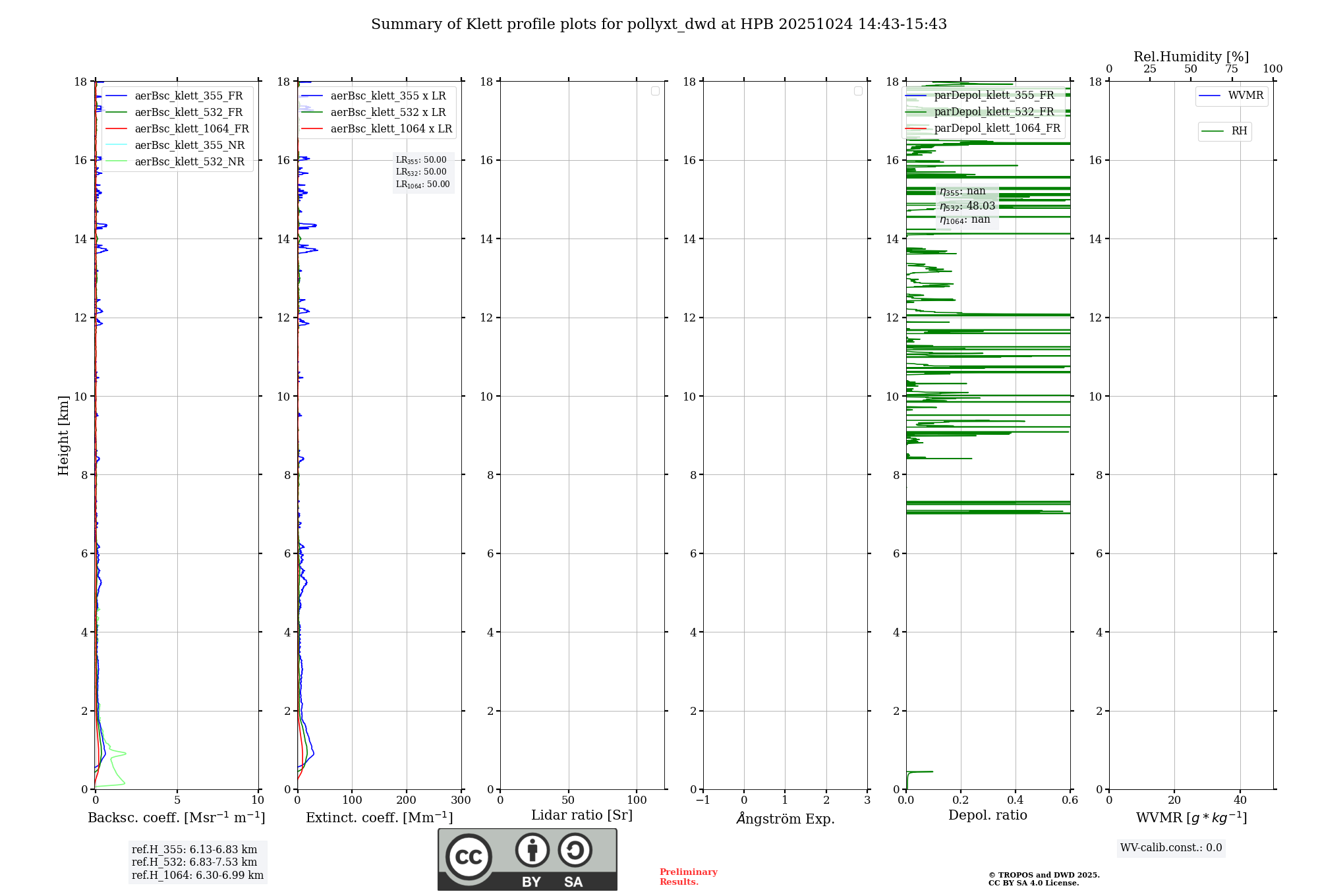The image size is (1318, 896).
Task: Click the parDepol_klett_532_FR legend entry
Action: [993, 112]
